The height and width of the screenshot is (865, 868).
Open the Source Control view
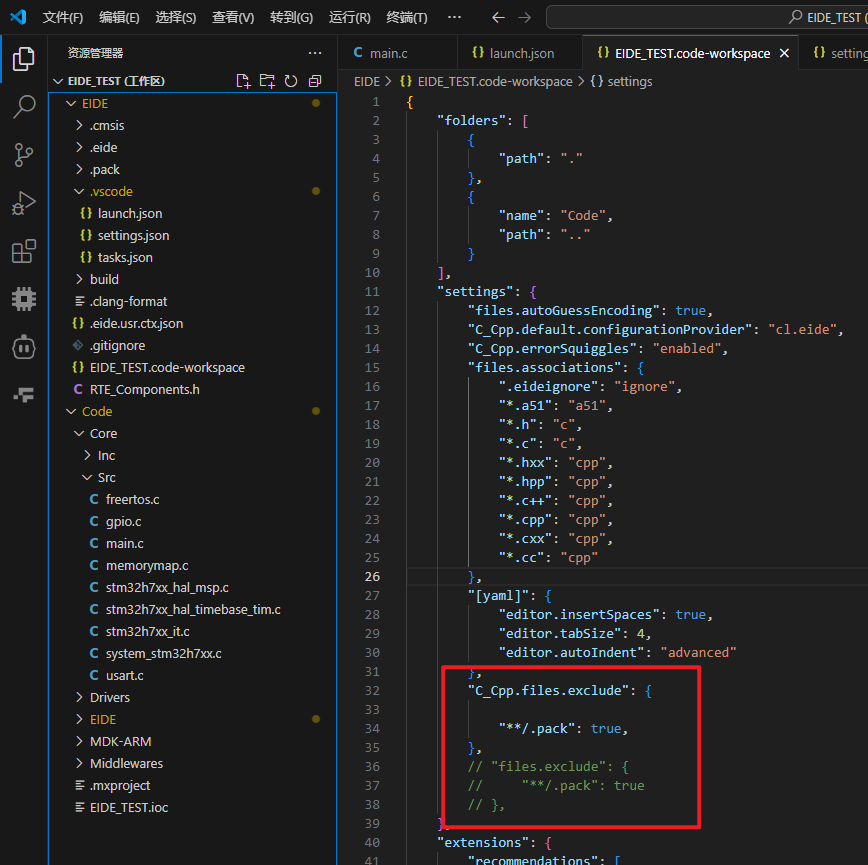[23, 155]
